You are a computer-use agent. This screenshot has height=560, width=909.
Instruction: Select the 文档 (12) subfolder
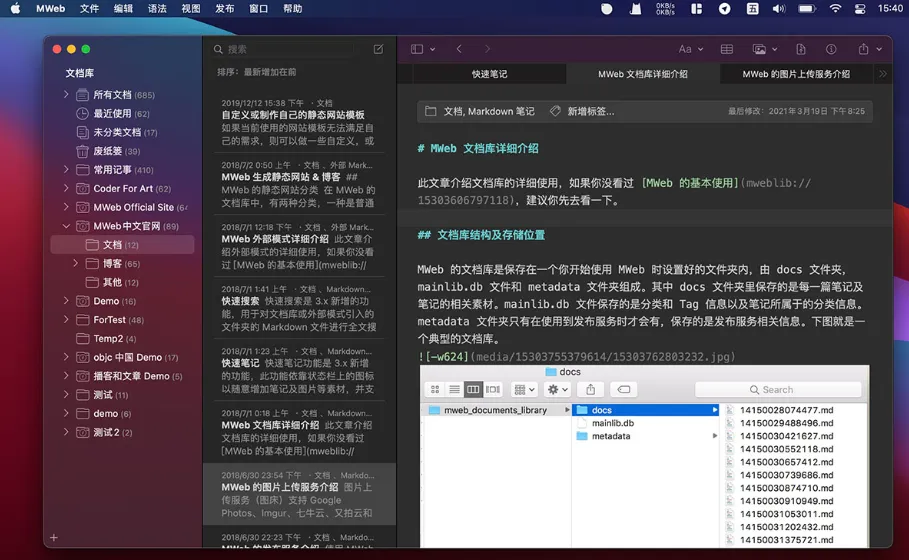(122, 245)
